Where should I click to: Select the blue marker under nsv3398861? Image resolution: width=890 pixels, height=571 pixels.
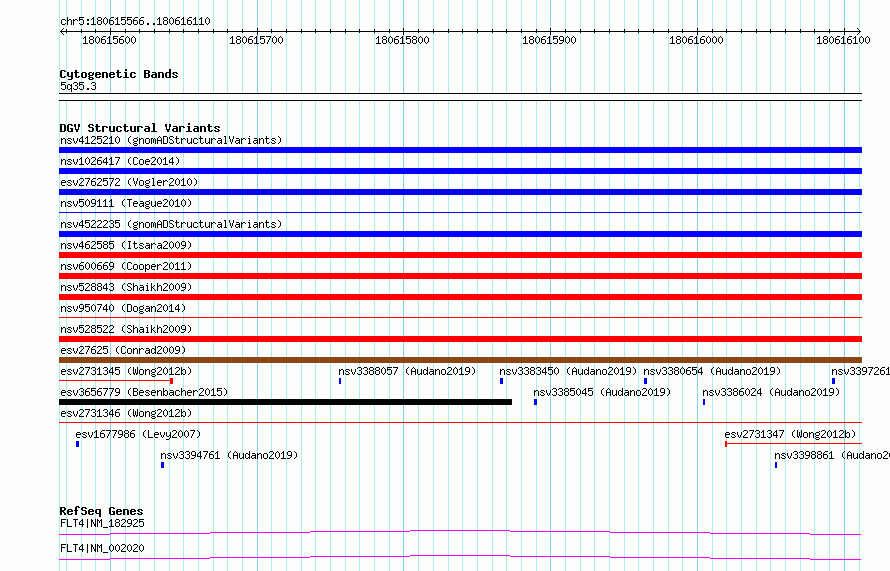(776, 465)
